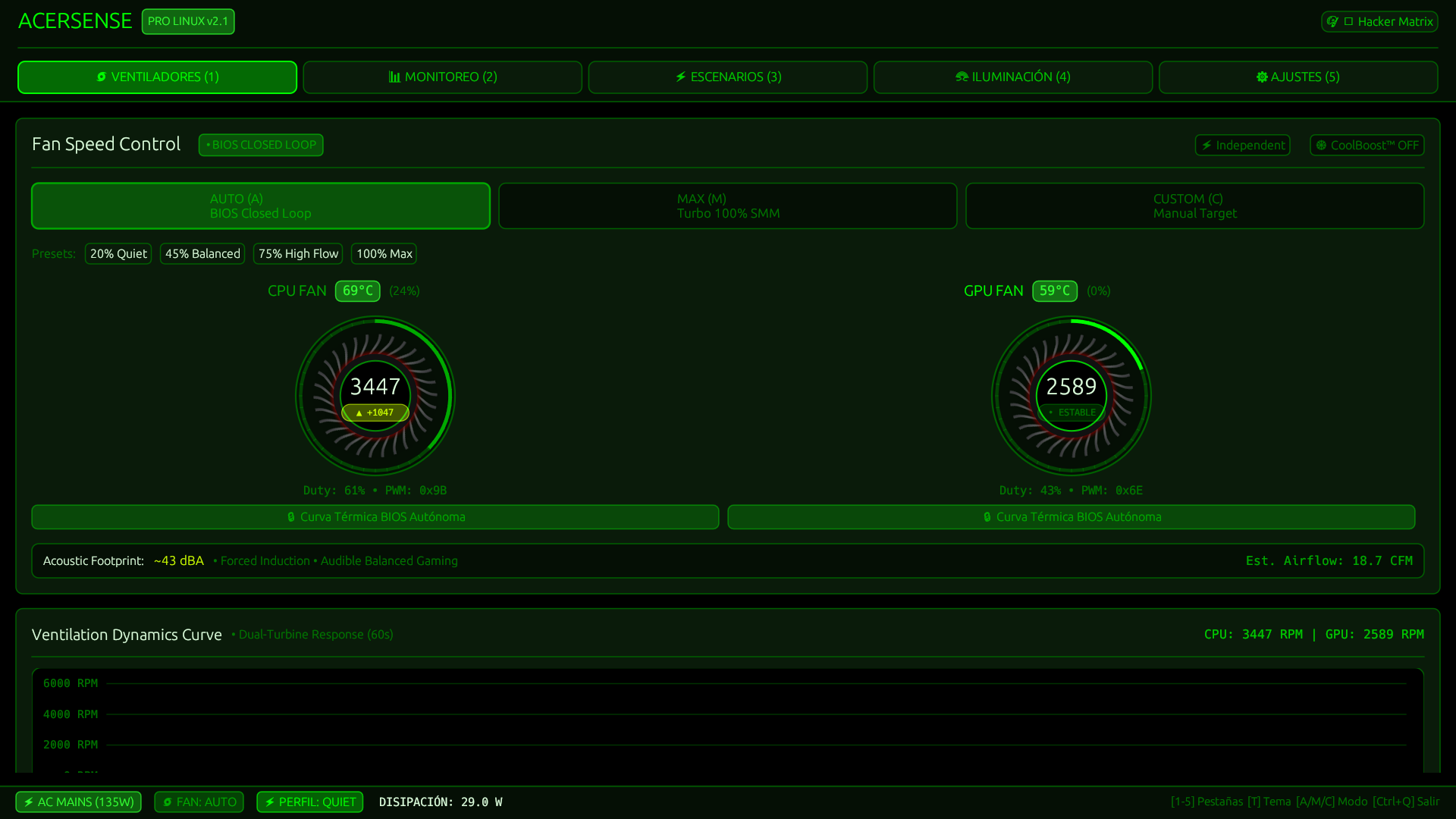Open the Escenarios (3) tab

727,77
